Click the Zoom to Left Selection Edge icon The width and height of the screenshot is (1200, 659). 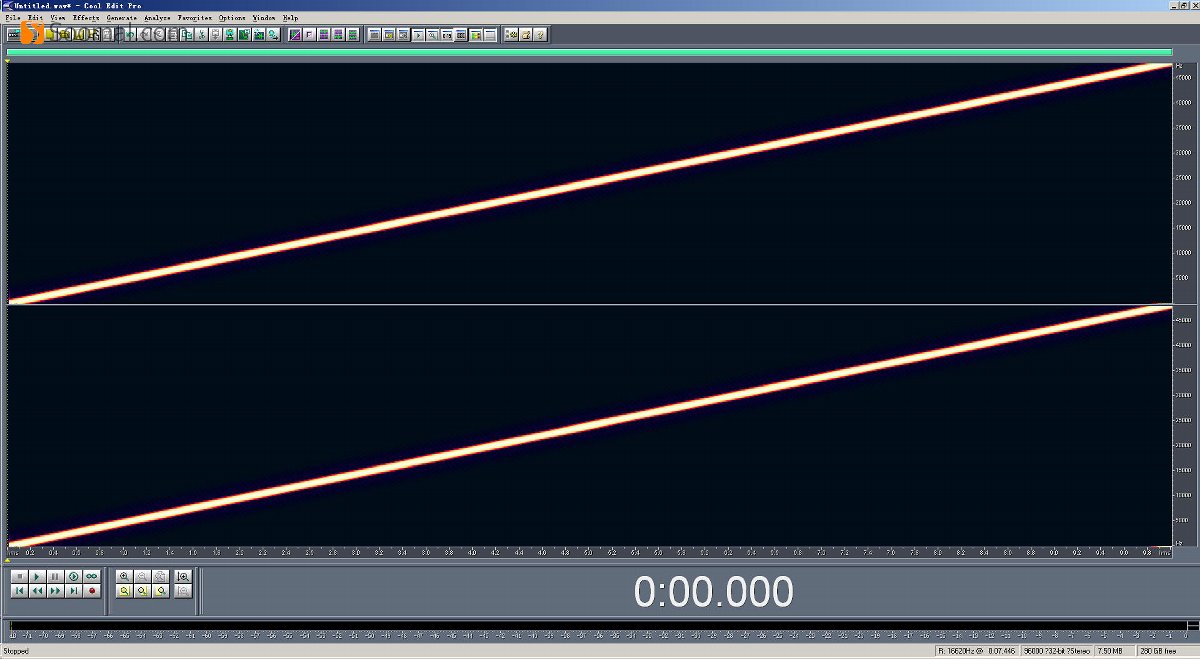(142, 591)
